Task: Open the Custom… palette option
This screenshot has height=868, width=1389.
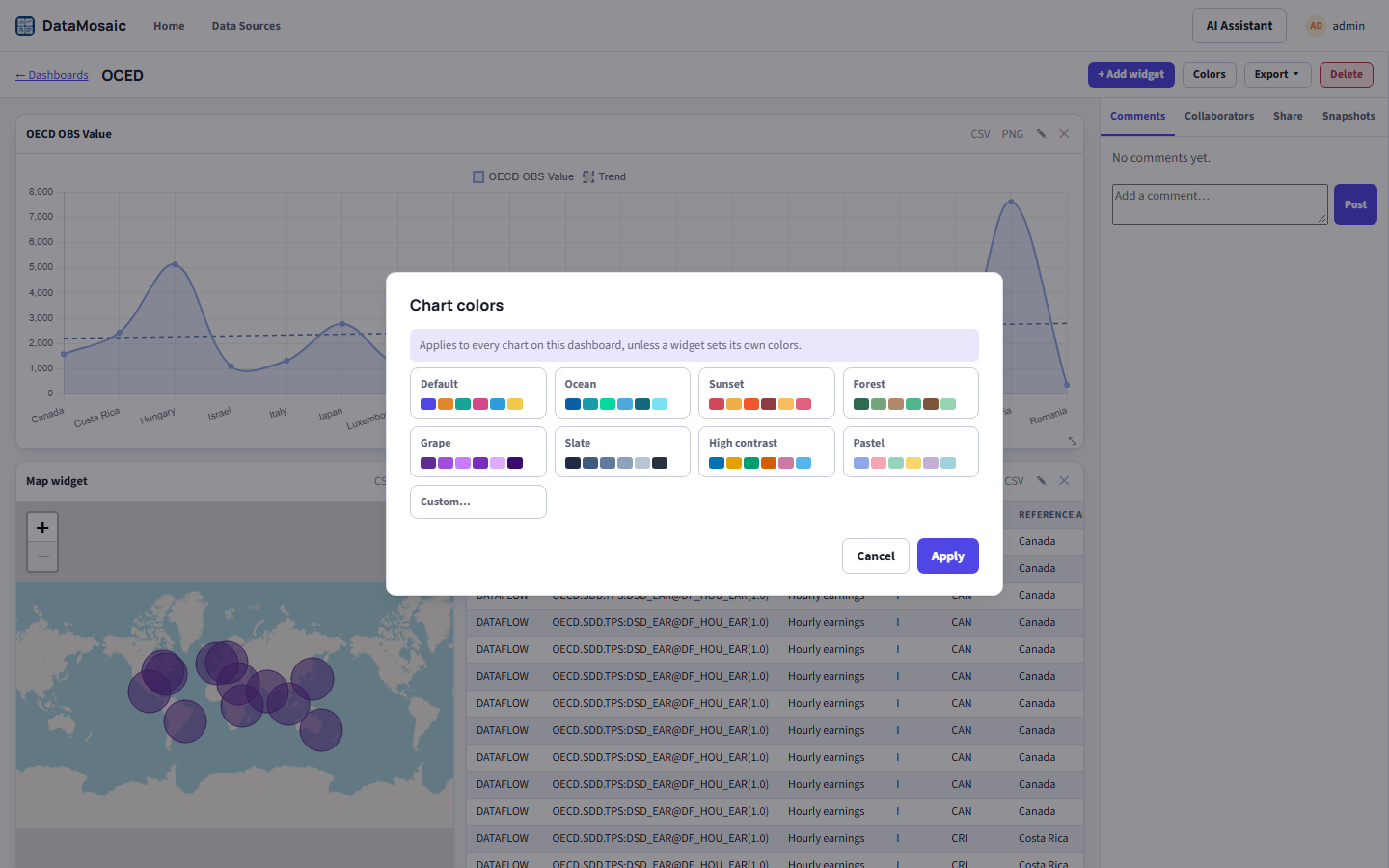Action: 478,502
